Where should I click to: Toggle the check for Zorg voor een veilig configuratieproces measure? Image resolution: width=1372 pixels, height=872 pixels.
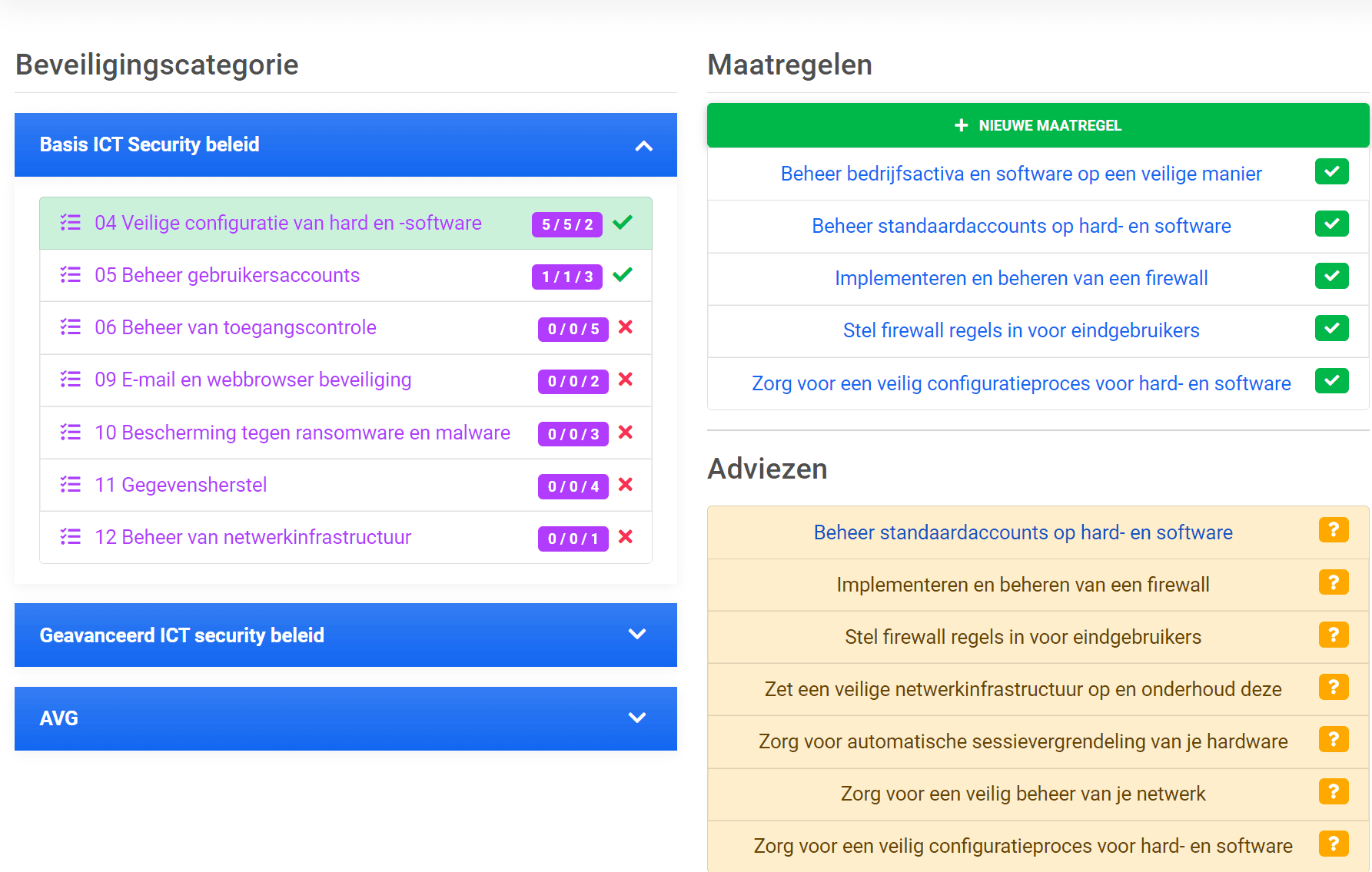coord(1332,380)
